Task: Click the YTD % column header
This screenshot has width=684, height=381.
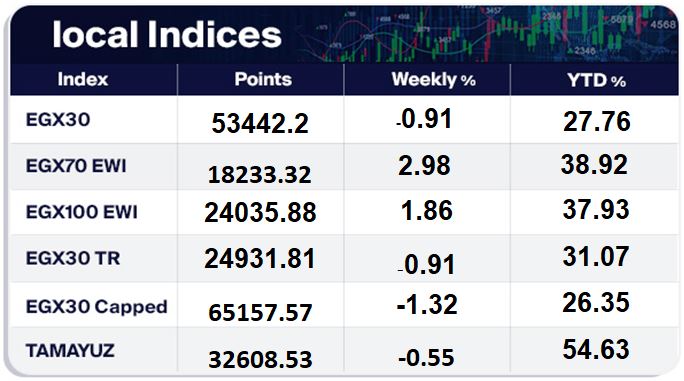Action: pos(597,80)
